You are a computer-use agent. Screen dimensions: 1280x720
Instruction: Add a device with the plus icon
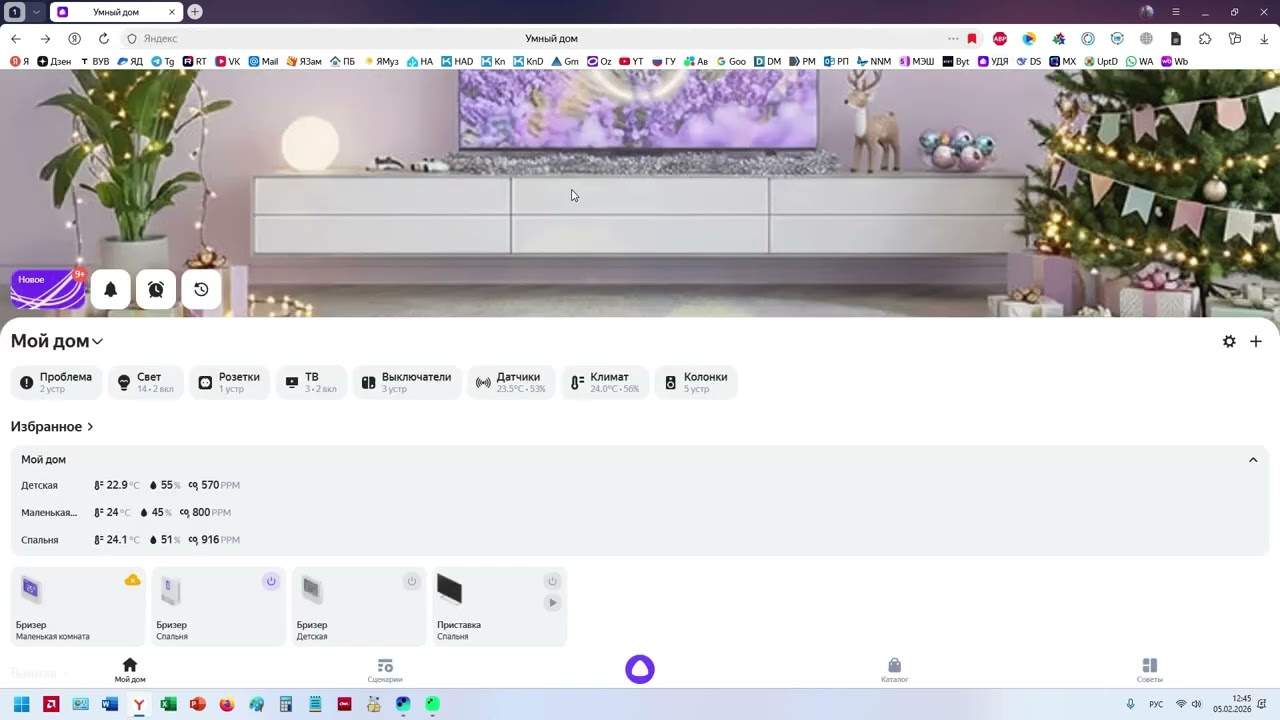(x=1256, y=341)
